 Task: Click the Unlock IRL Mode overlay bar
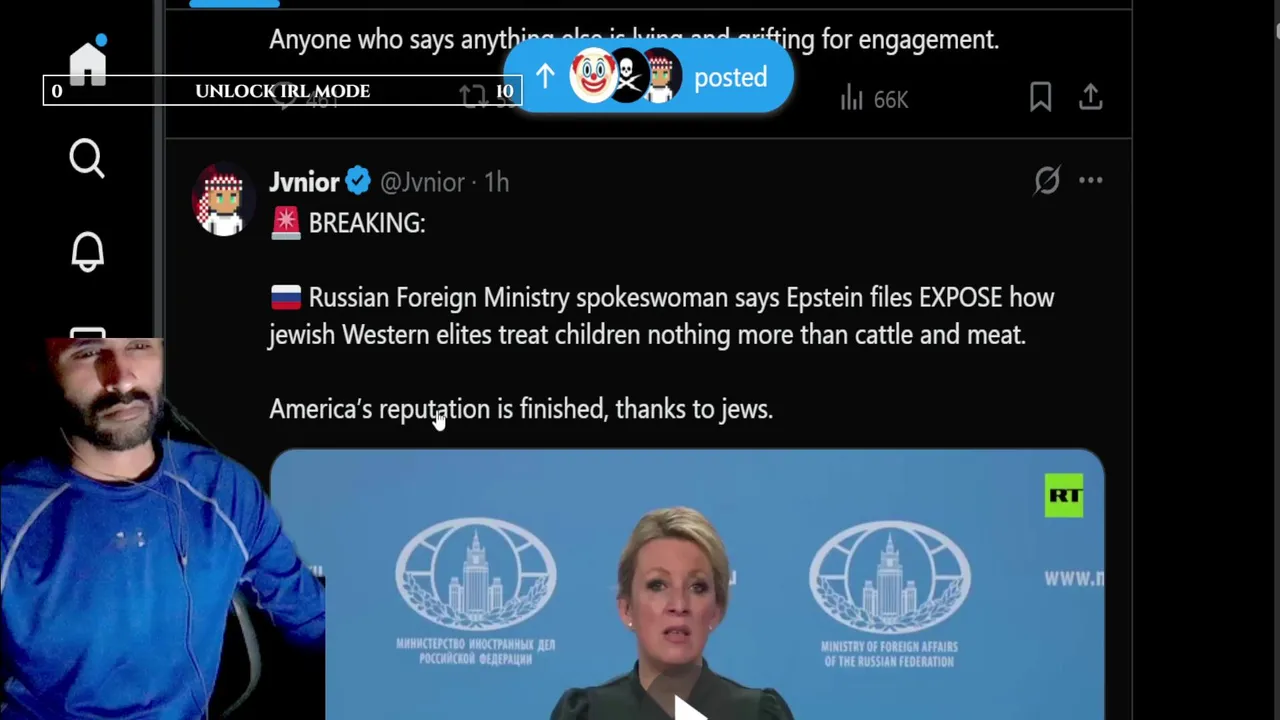coord(282,91)
